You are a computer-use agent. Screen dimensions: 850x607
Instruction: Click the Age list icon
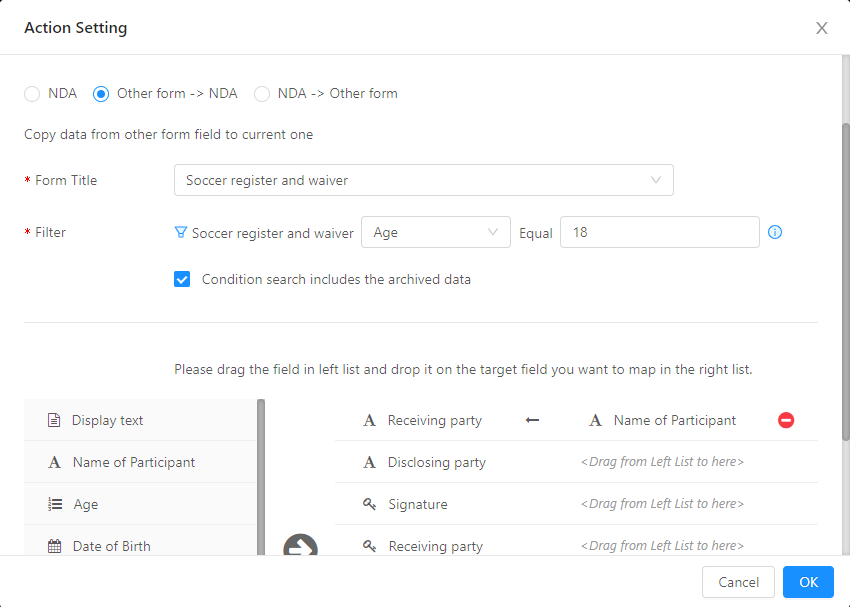click(x=55, y=504)
